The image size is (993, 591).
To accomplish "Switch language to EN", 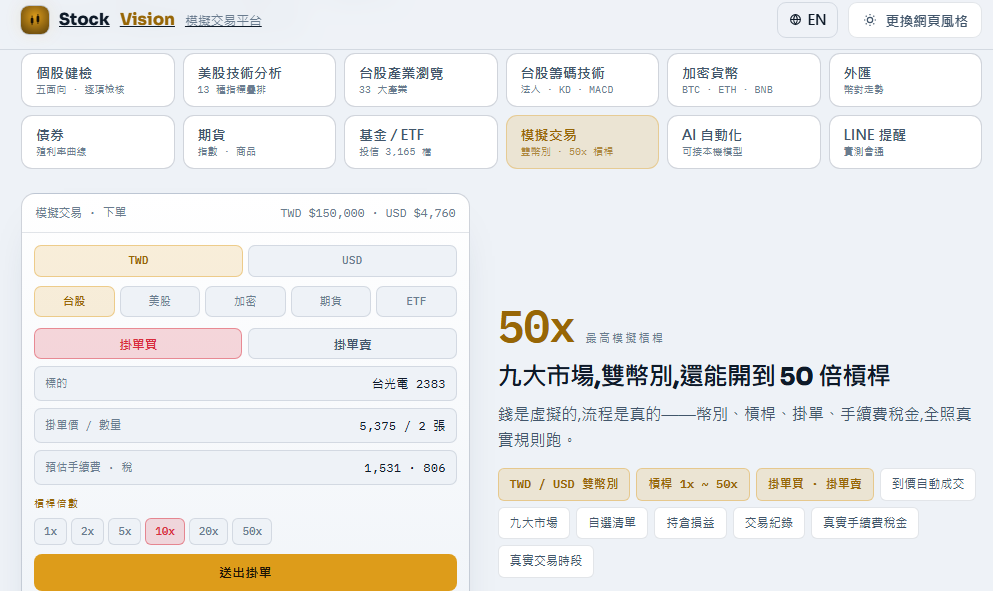I will 807,20.
